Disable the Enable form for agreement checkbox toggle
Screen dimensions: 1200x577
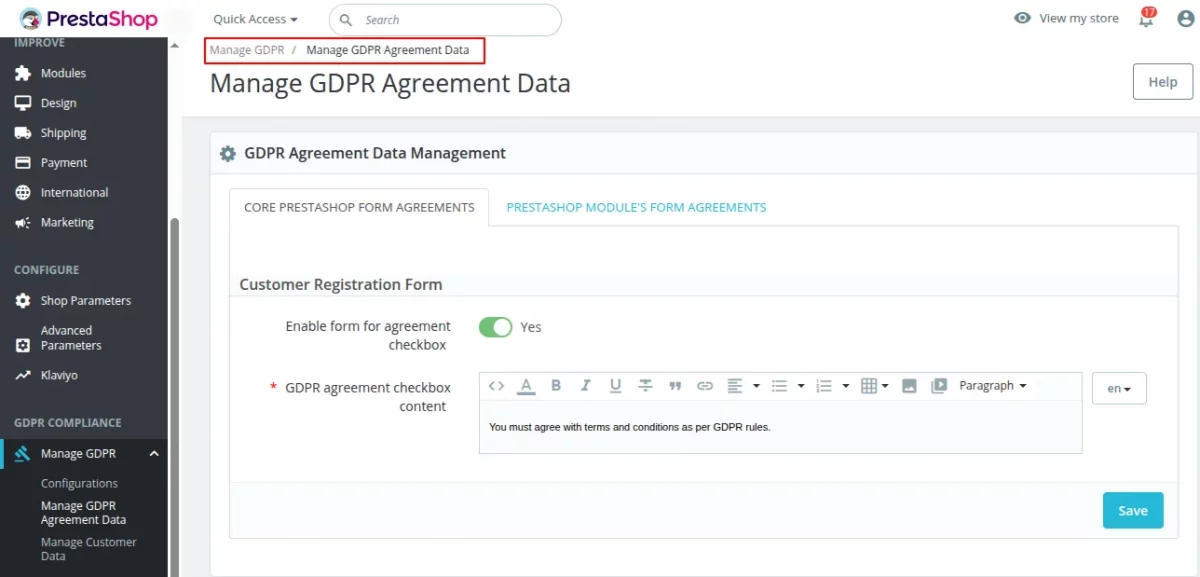coord(495,327)
